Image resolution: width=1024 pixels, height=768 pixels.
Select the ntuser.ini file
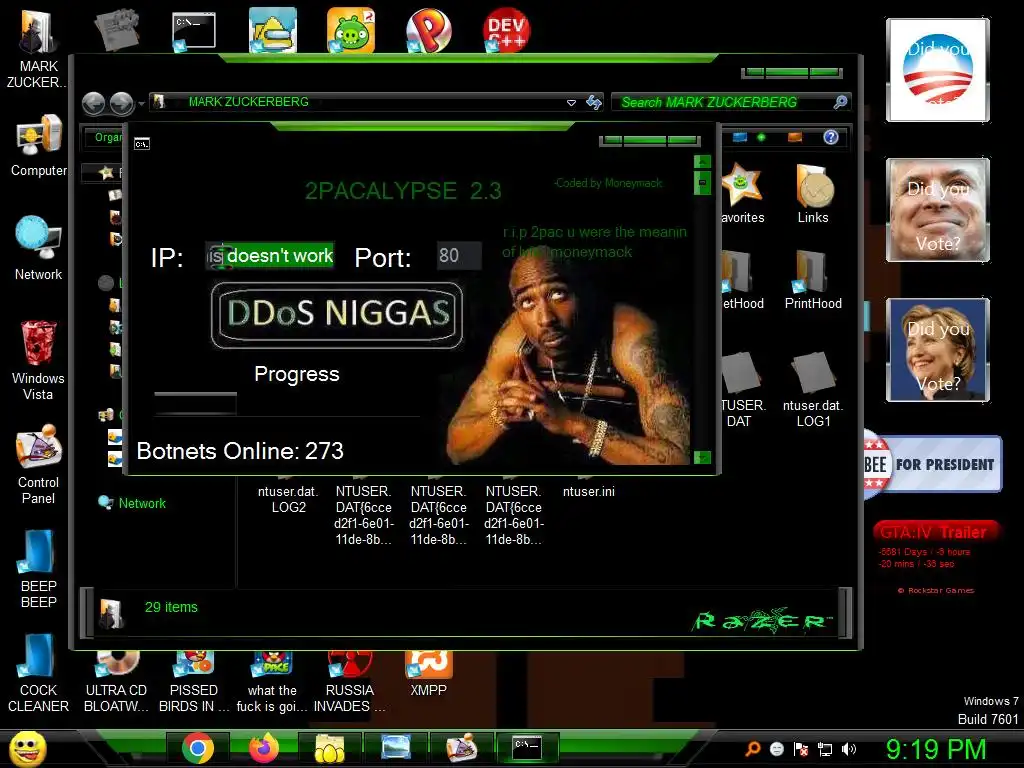pos(588,491)
